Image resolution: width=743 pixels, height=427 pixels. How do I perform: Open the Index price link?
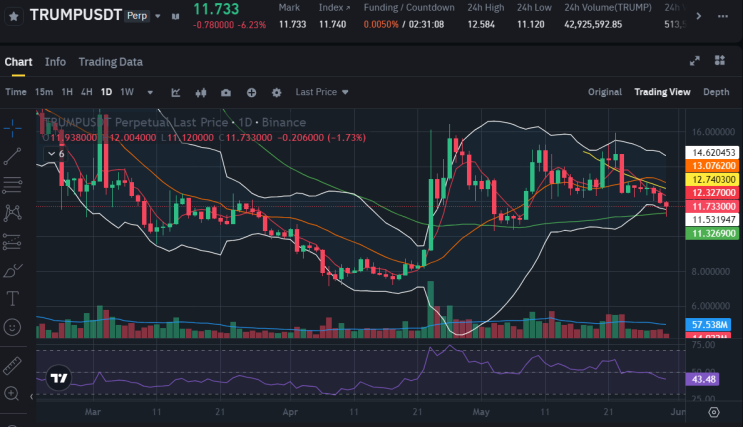[334, 8]
